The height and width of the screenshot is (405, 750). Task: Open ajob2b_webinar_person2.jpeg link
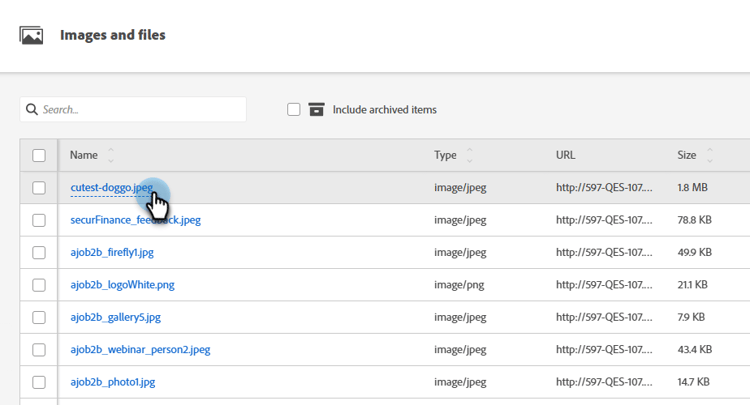click(140, 349)
